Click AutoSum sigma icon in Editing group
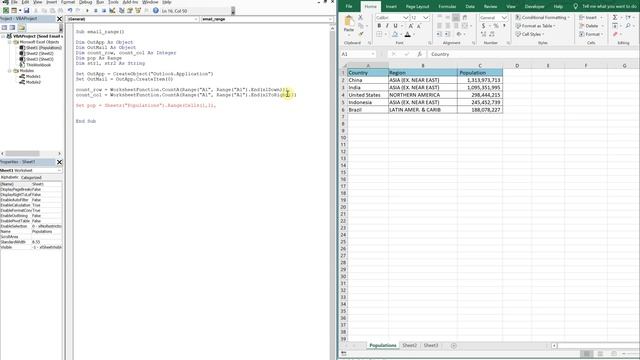This screenshot has width=640, height=360. [x=615, y=18]
